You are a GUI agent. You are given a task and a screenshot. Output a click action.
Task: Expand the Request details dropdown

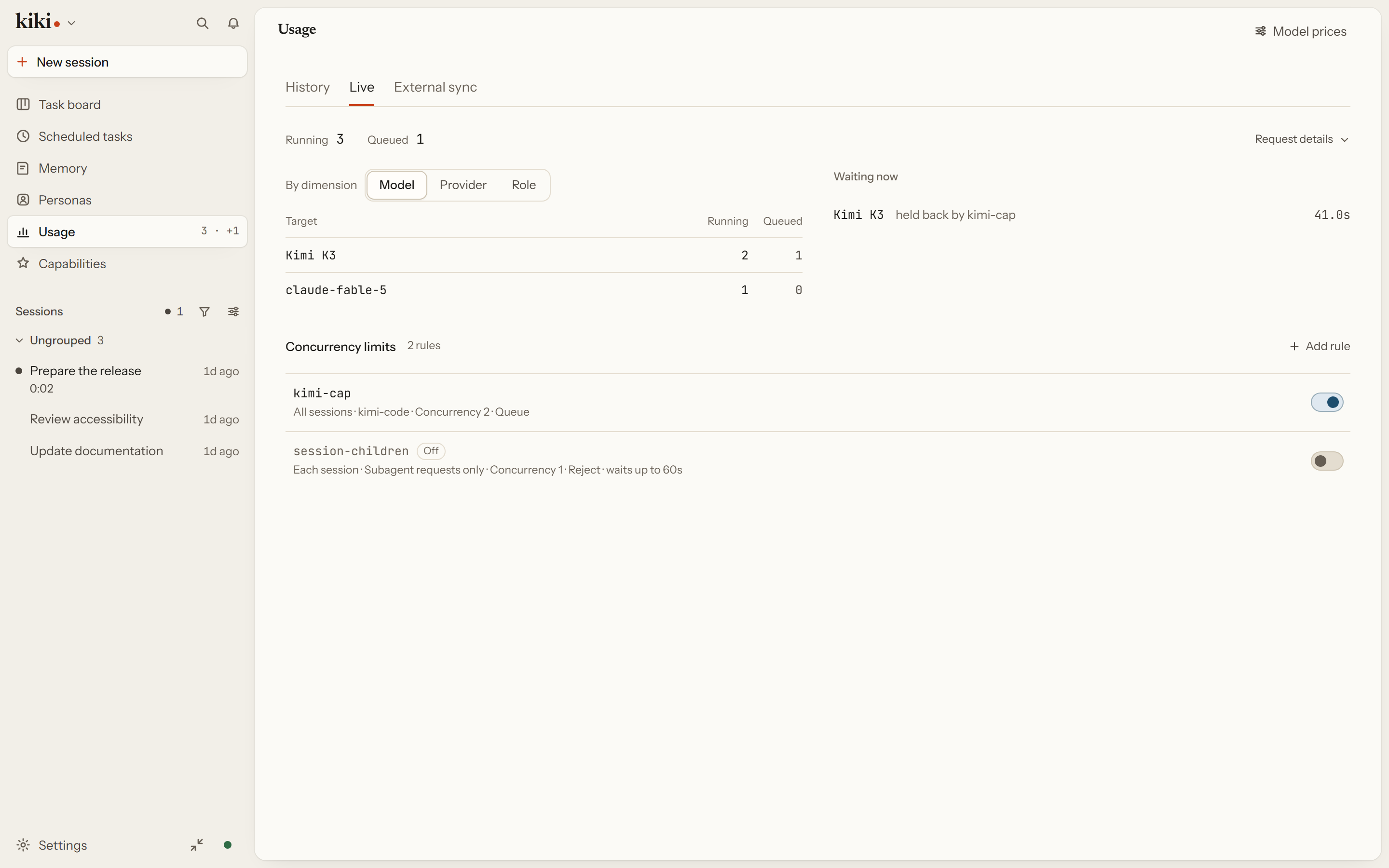click(1302, 139)
